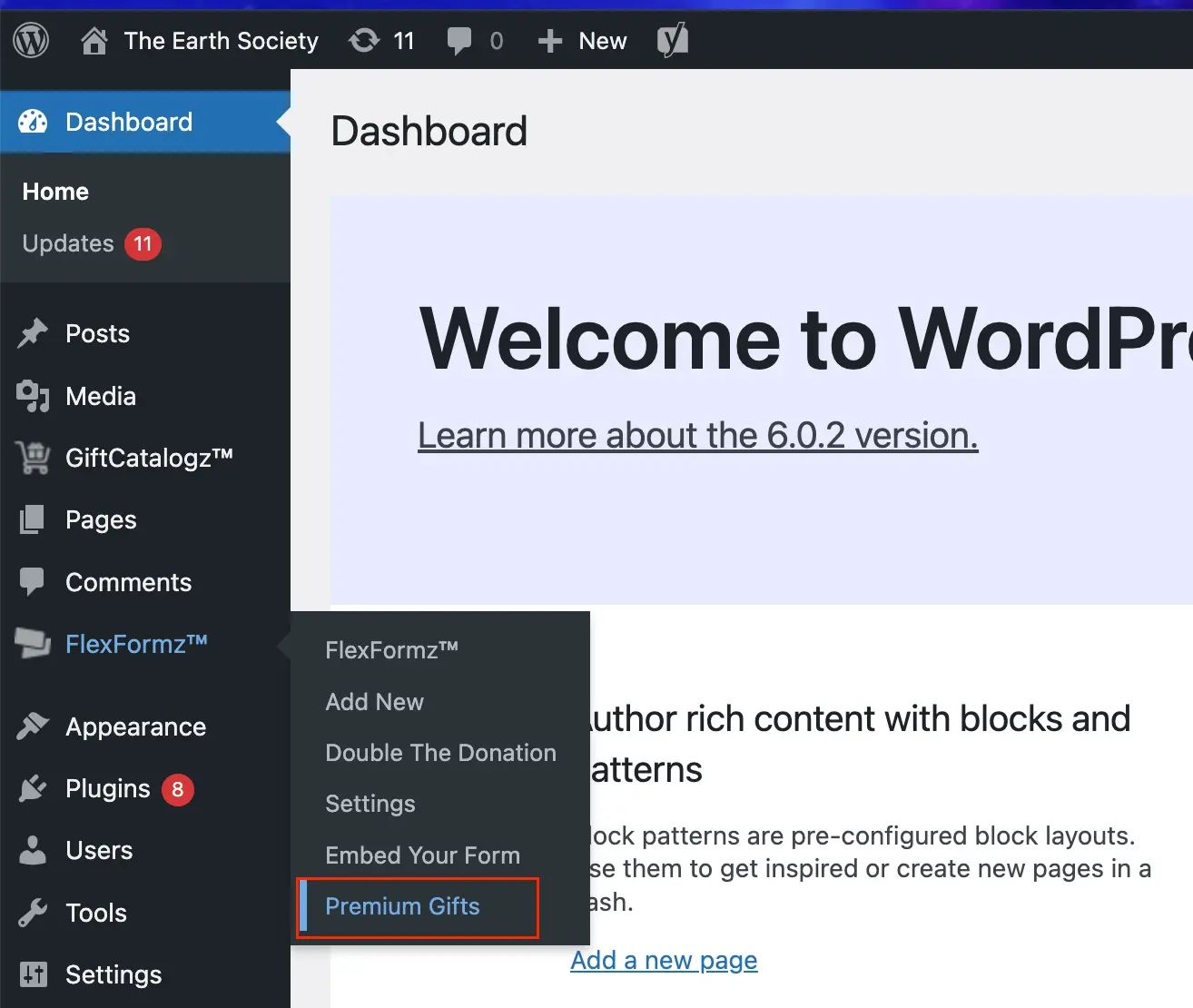Click the Plugins plug icon
Viewport: 1193px width, 1008px height.
[x=33, y=788]
